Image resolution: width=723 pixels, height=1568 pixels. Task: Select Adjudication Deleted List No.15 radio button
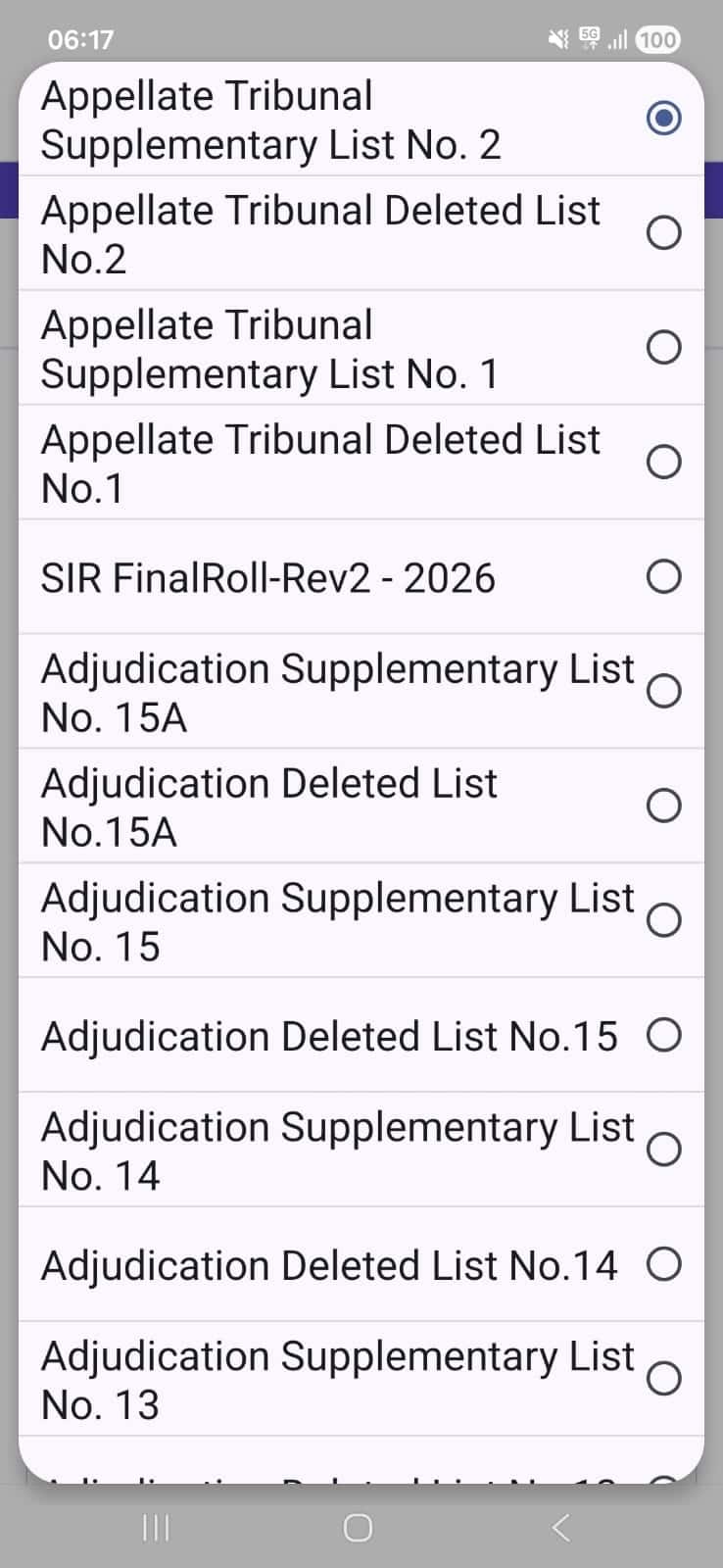pyautogui.click(x=663, y=1035)
